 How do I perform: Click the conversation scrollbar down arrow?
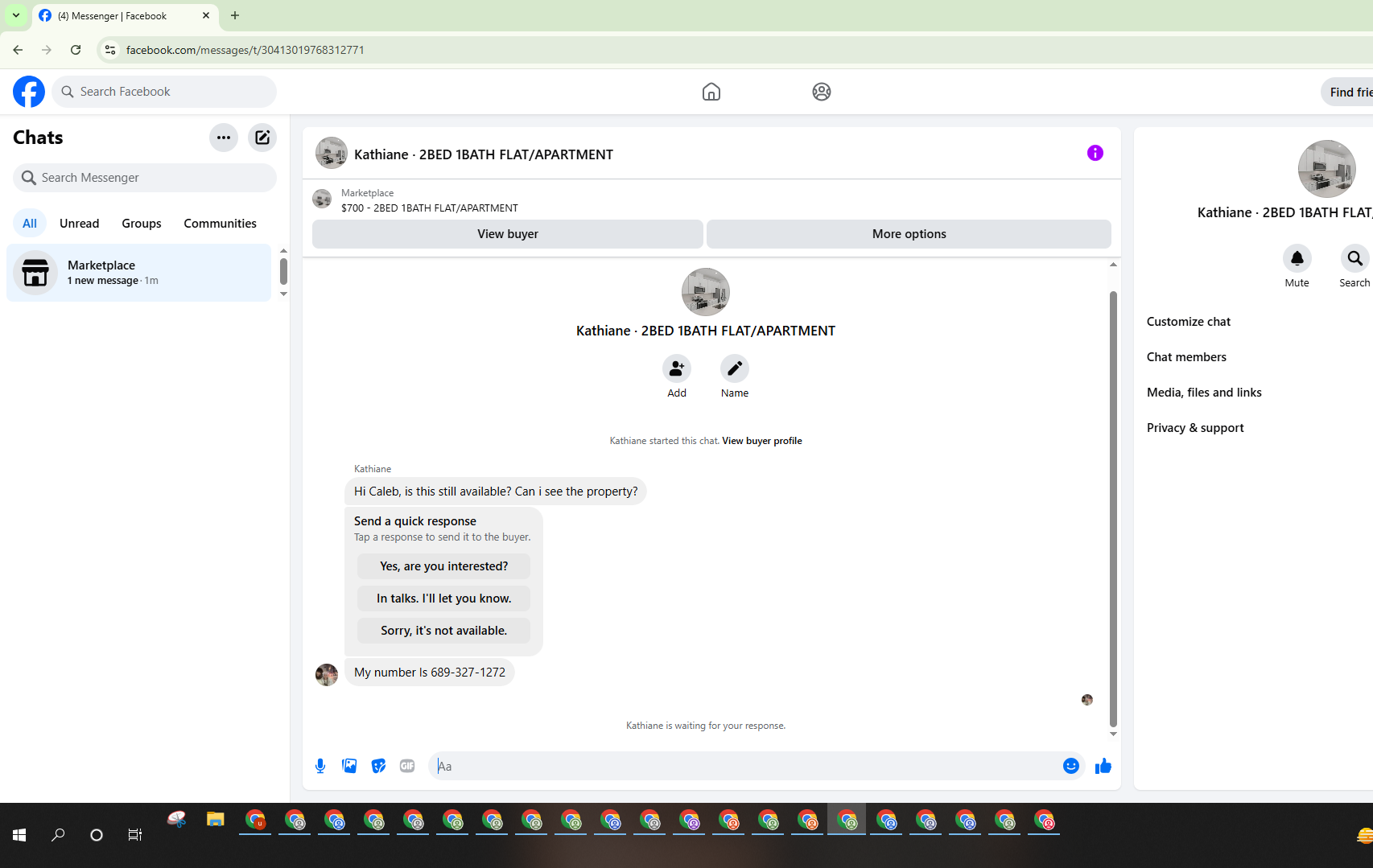(1114, 734)
